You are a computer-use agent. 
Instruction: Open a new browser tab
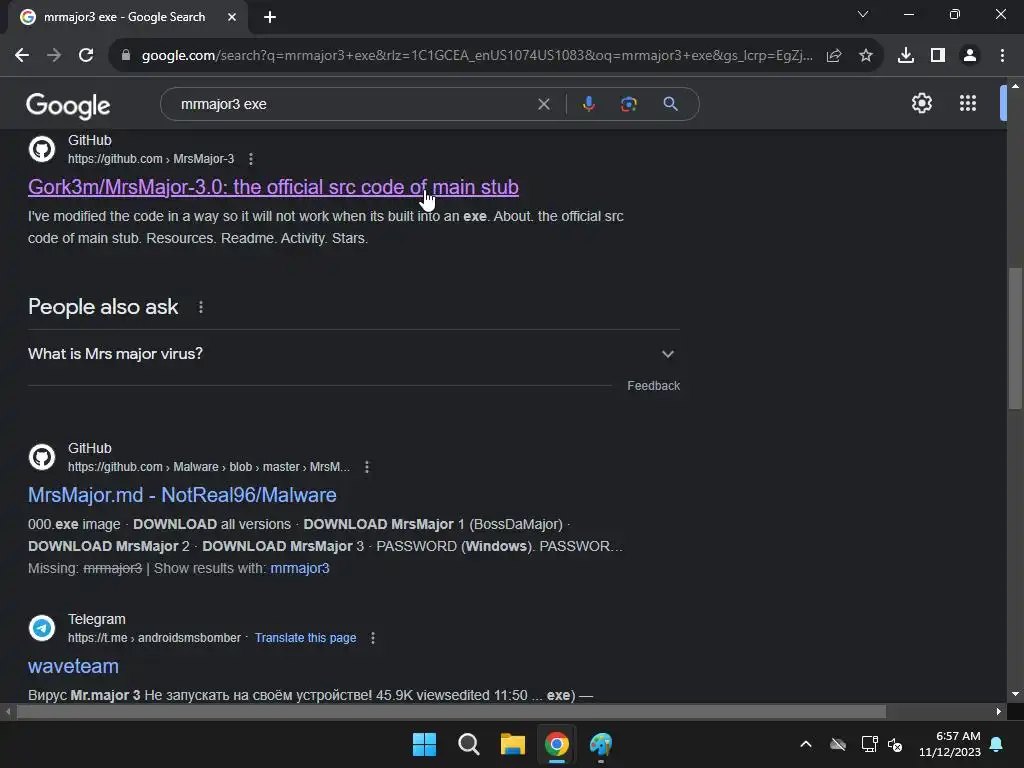(x=270, y=17)
